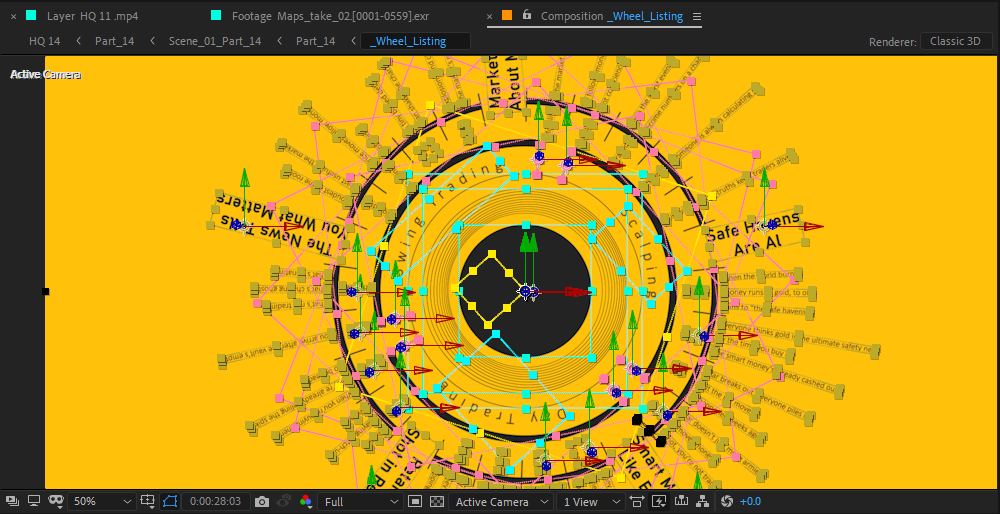Click the cyan Footage label color swatch
Screen dimensions: 1000x514
(x=216, y=15)
